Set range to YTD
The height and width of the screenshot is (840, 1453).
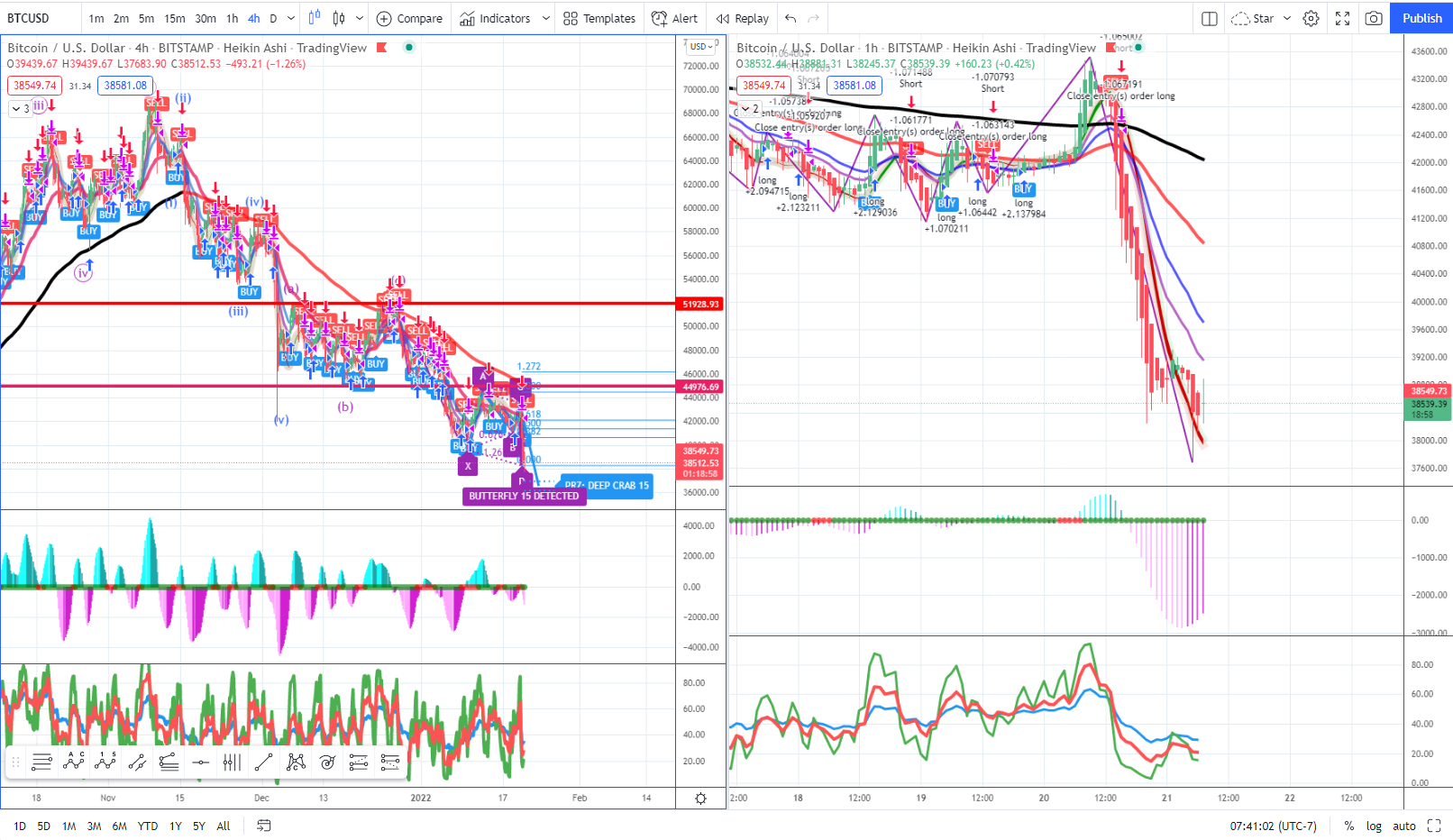[148, 826]
